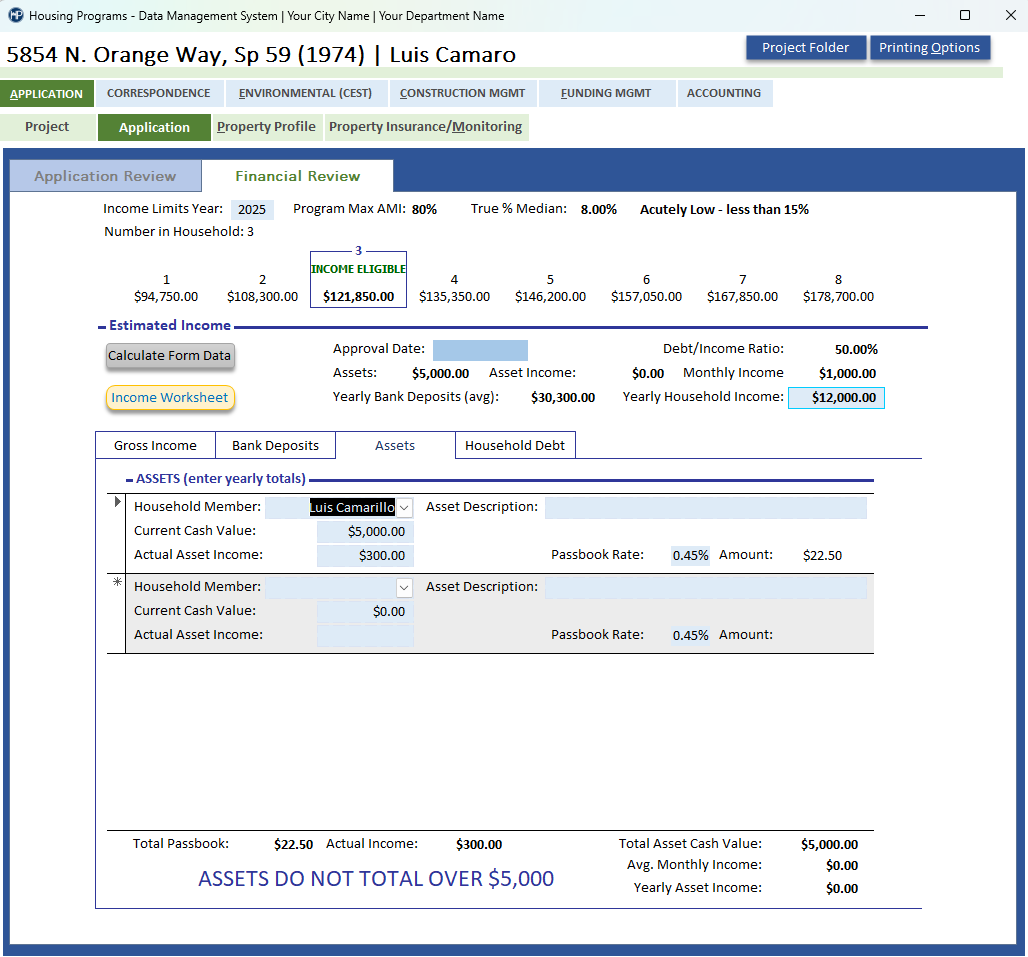Click the household size 4 limit $135,350.00
This screenshot has width=1028, height=957.
tap(454, 296)
